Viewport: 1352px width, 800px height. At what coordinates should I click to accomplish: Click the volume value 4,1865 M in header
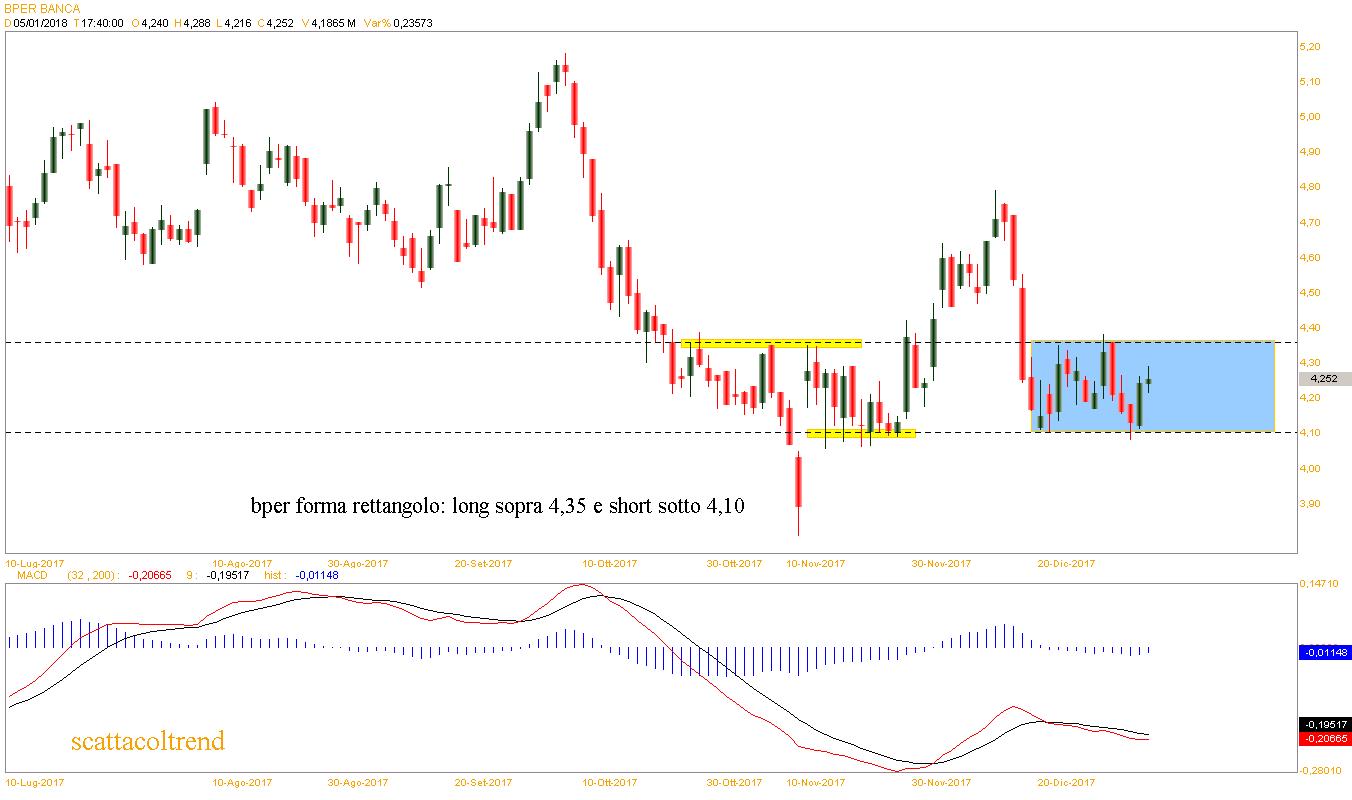(x=335, y=23)
